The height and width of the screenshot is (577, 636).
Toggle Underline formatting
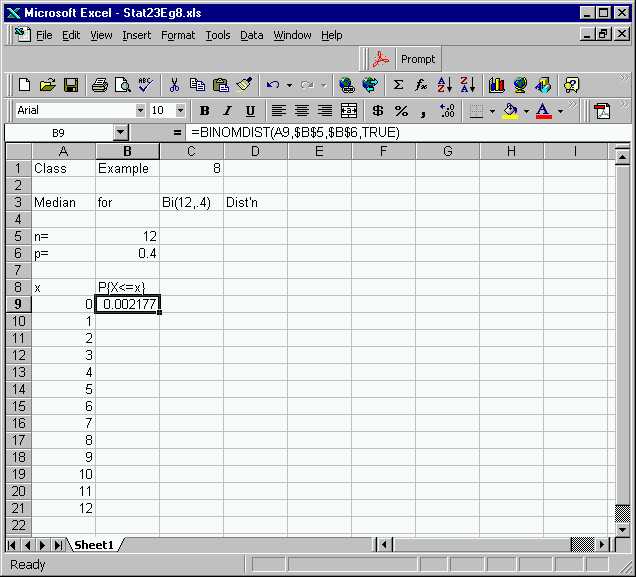(x=249, y=111)
